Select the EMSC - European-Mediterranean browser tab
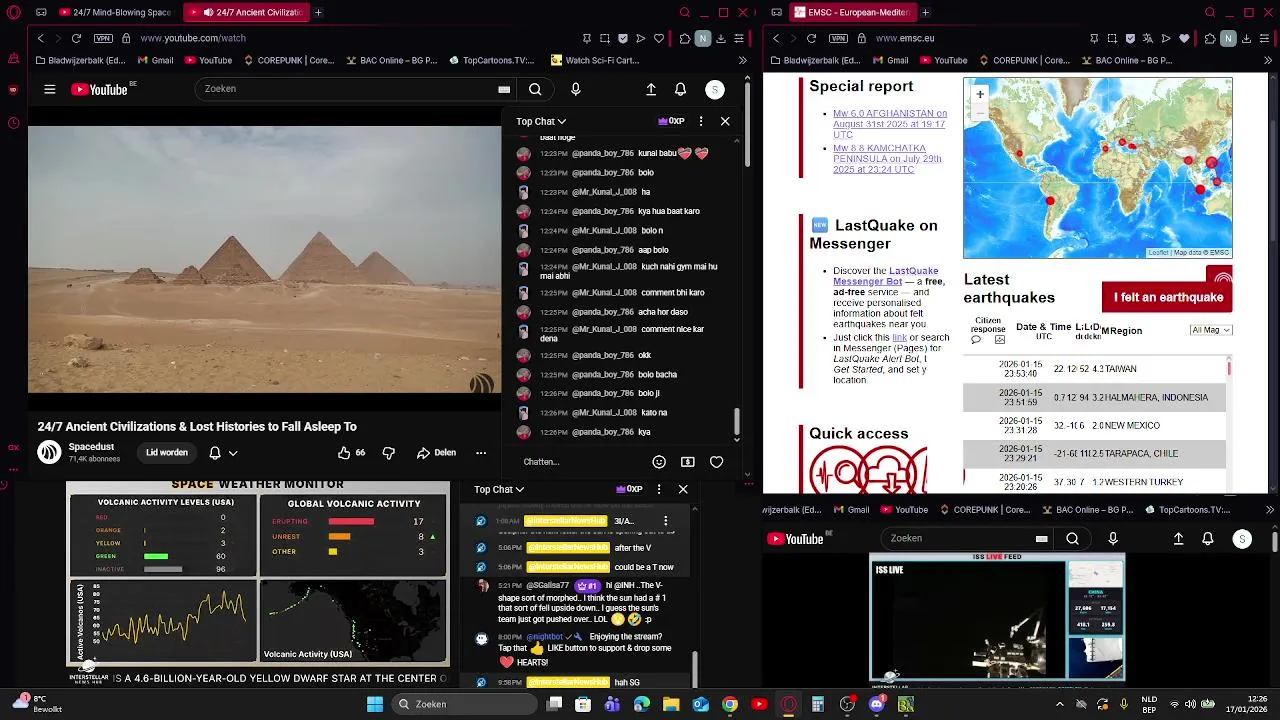Screen dimensions: 1280x720 [x=852, y=12]
